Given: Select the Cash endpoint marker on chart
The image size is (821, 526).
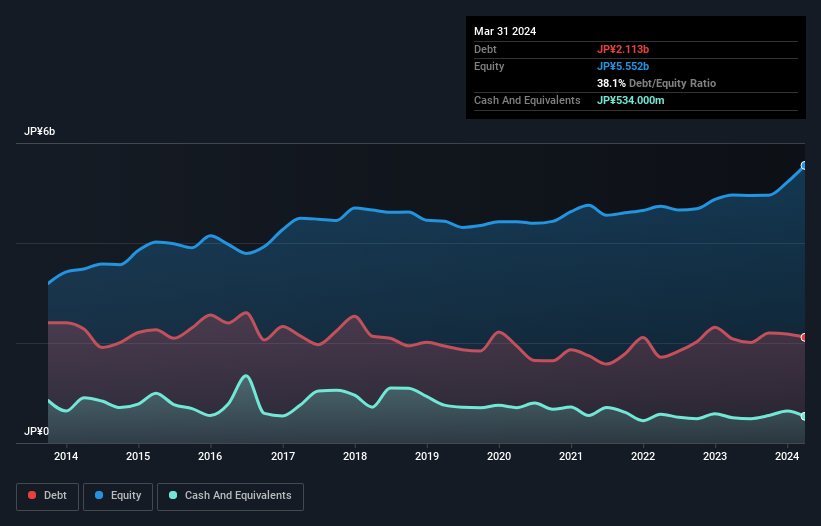Looking at the screenshot, I should click(x=804, y=417).
